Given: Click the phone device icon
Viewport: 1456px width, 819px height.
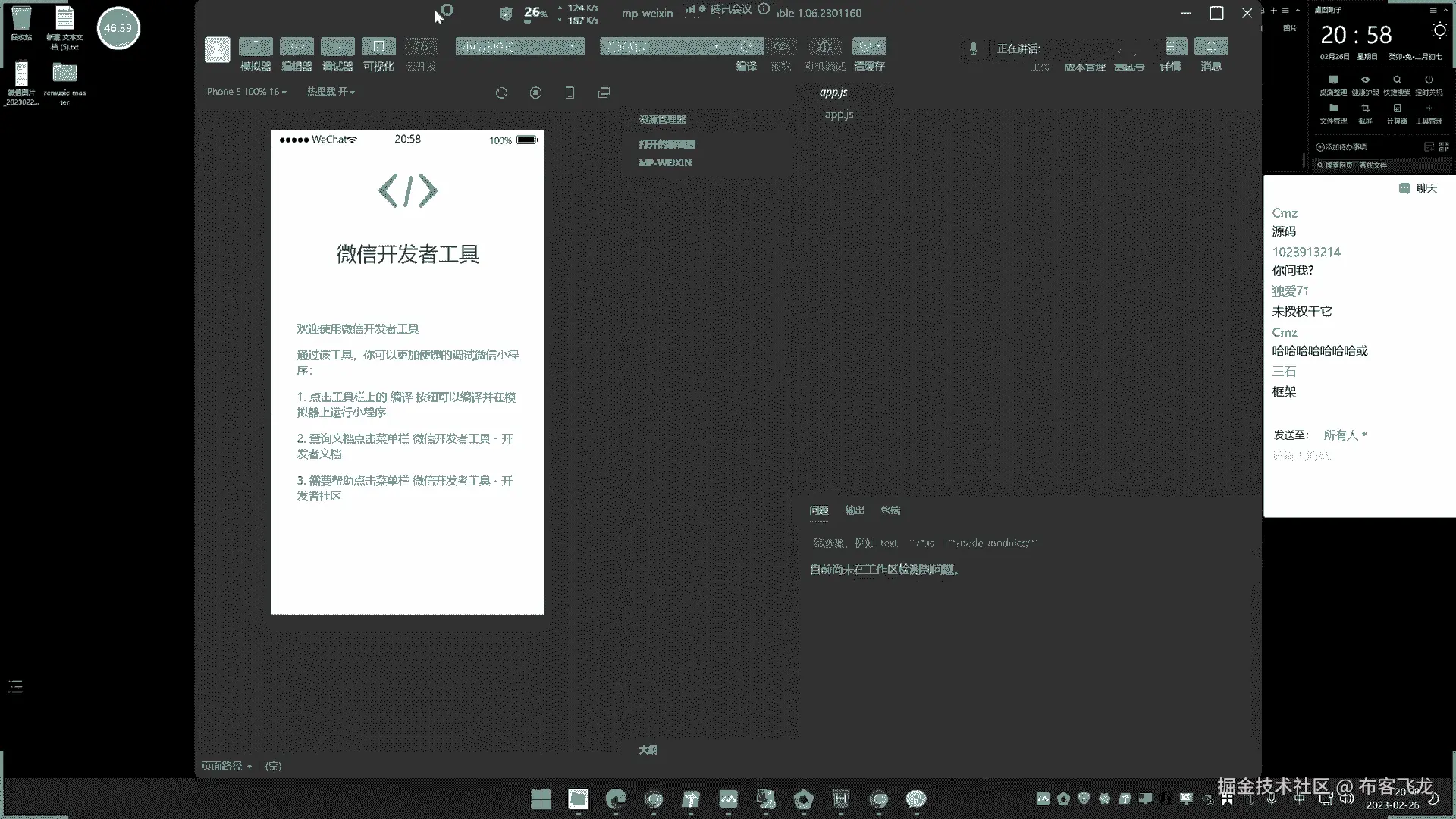Looking at the screenshot, I should (570, 93).
